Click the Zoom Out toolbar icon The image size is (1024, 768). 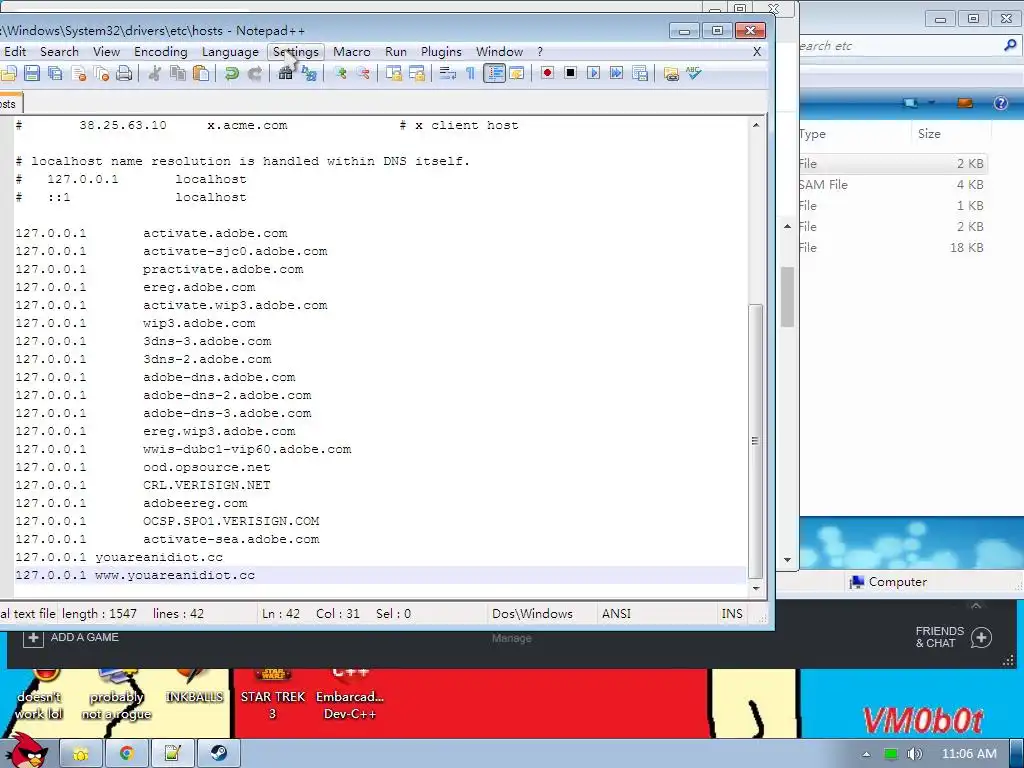(363, 73)
